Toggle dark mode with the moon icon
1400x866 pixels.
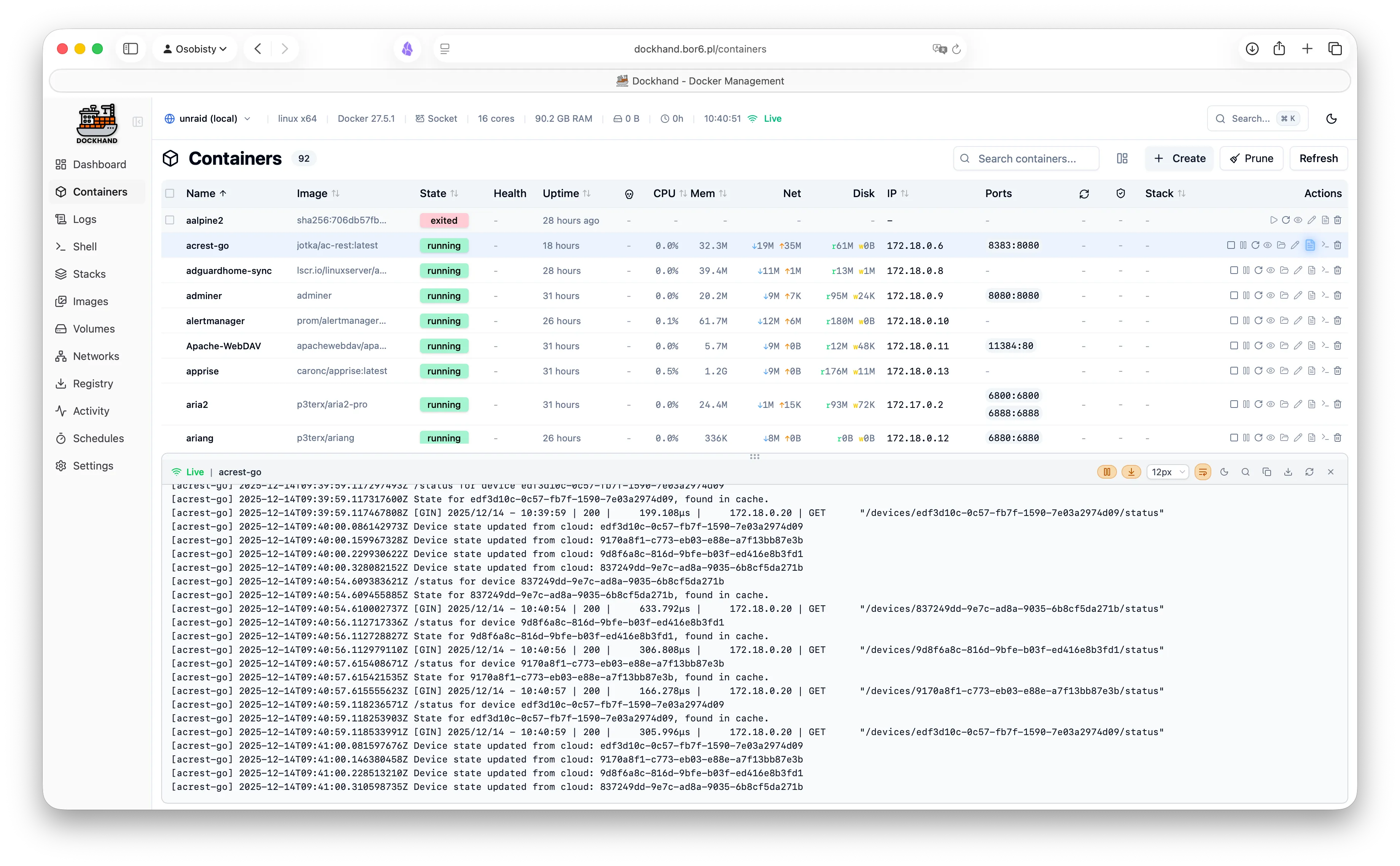(x=1331, y=119)
